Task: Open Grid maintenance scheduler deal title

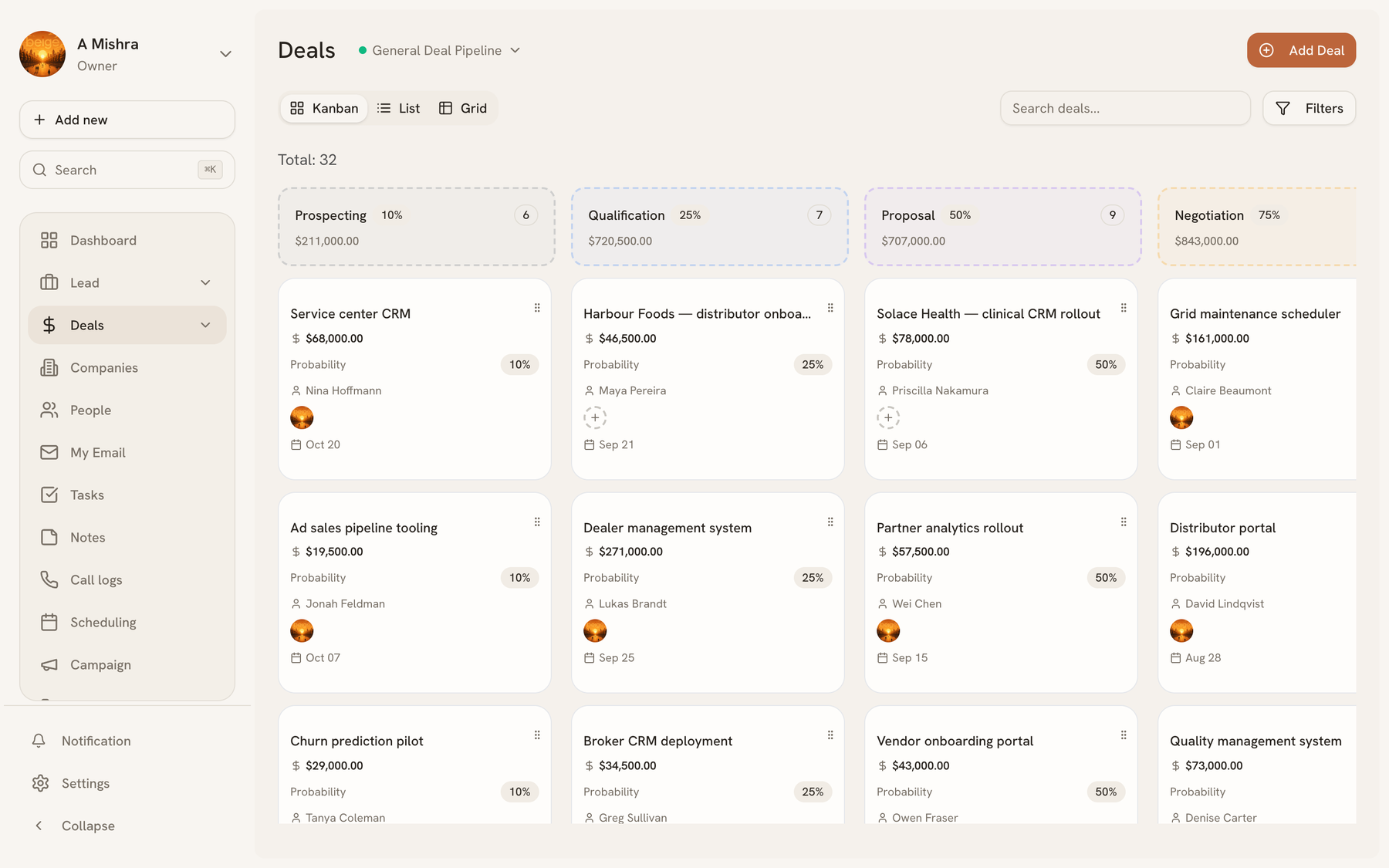Action: [1255, 314]
